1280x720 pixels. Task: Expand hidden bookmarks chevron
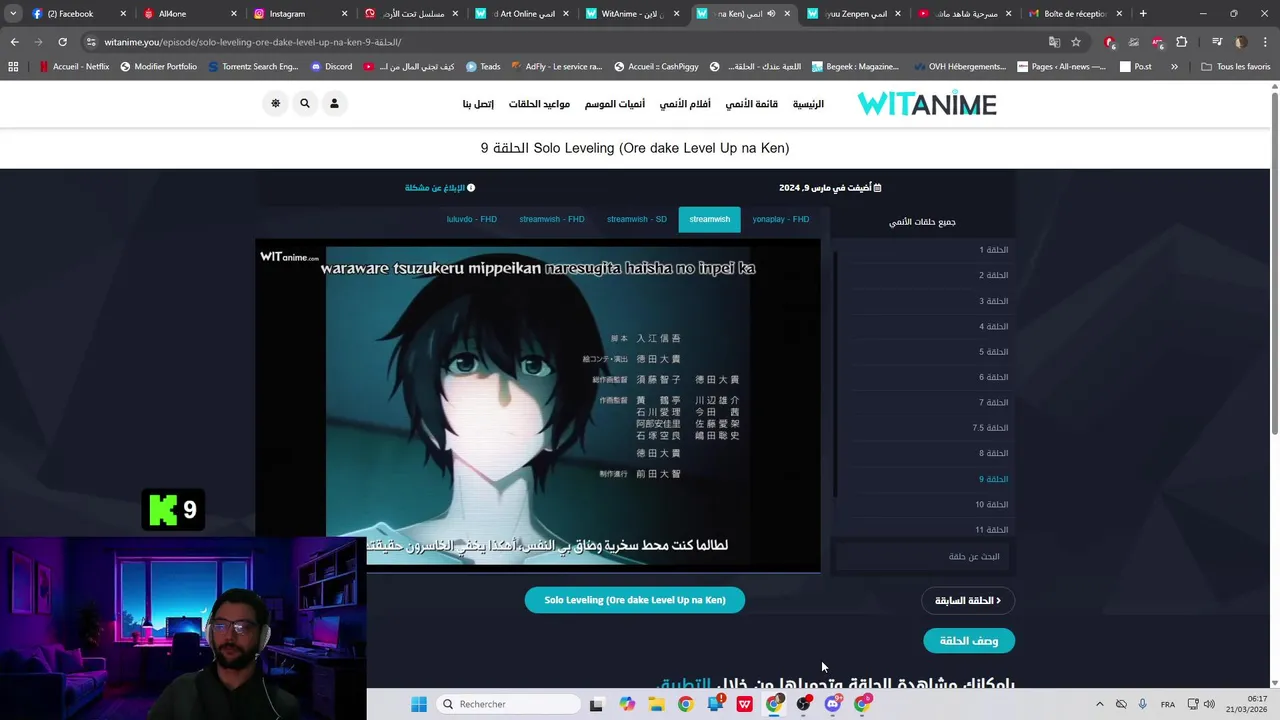tap(1174, 67)
